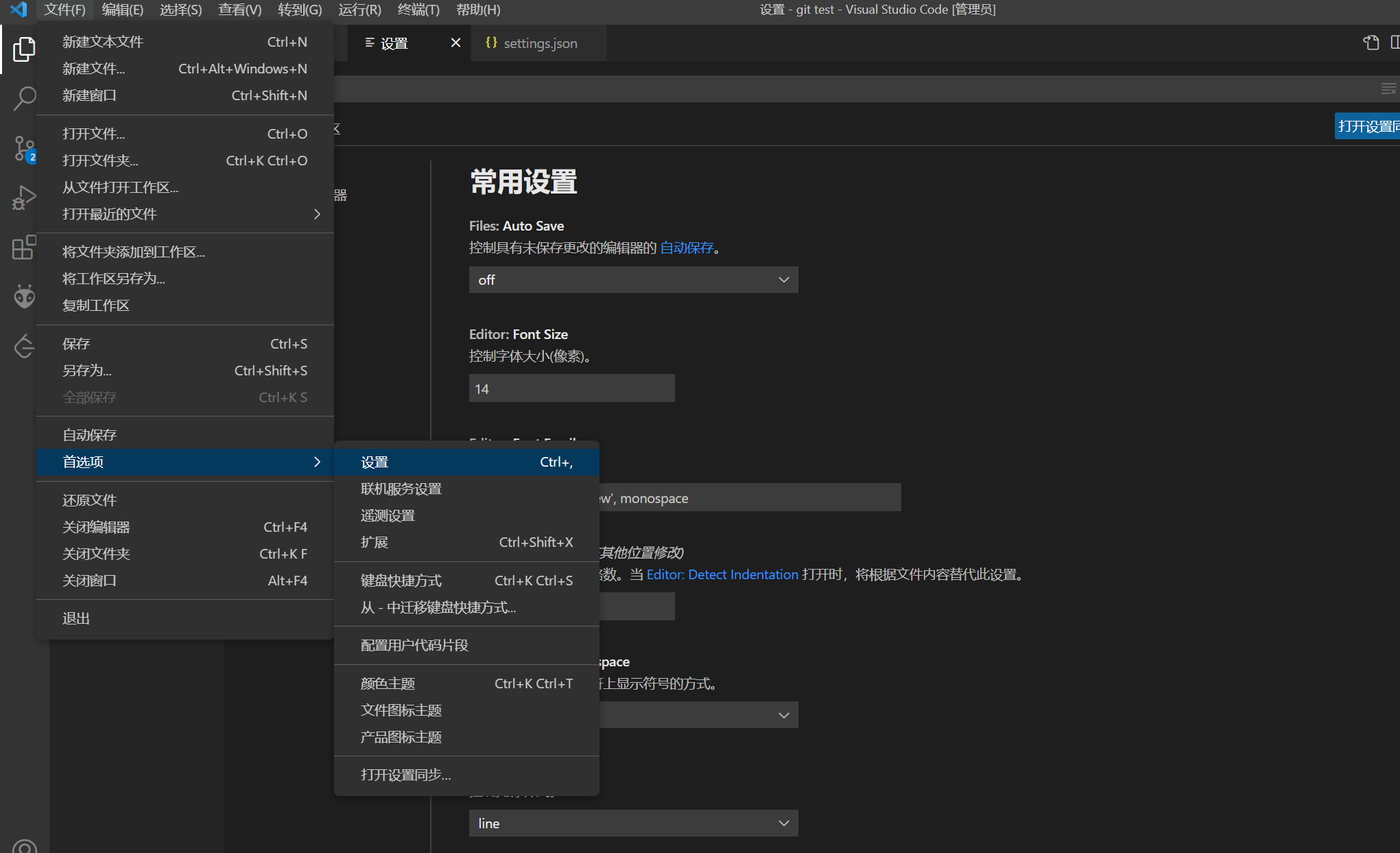The height and width of the screenshot is (853, 1400).
Task: Open the 终端(T) menu
Action: click(418, 10)
